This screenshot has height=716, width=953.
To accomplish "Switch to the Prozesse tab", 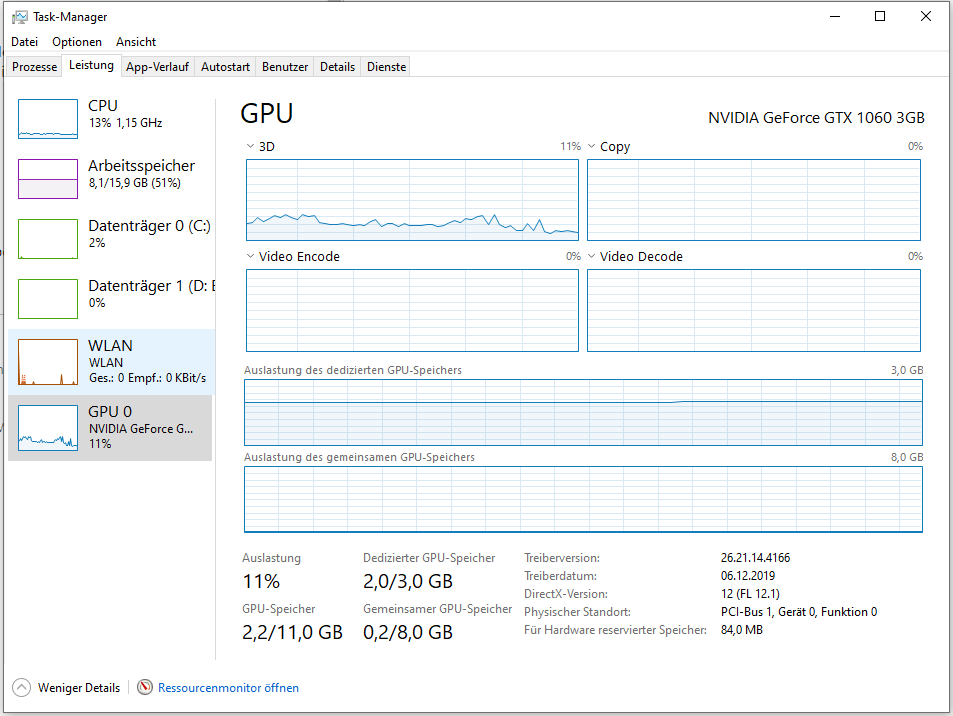I will [x=35, y=67].
